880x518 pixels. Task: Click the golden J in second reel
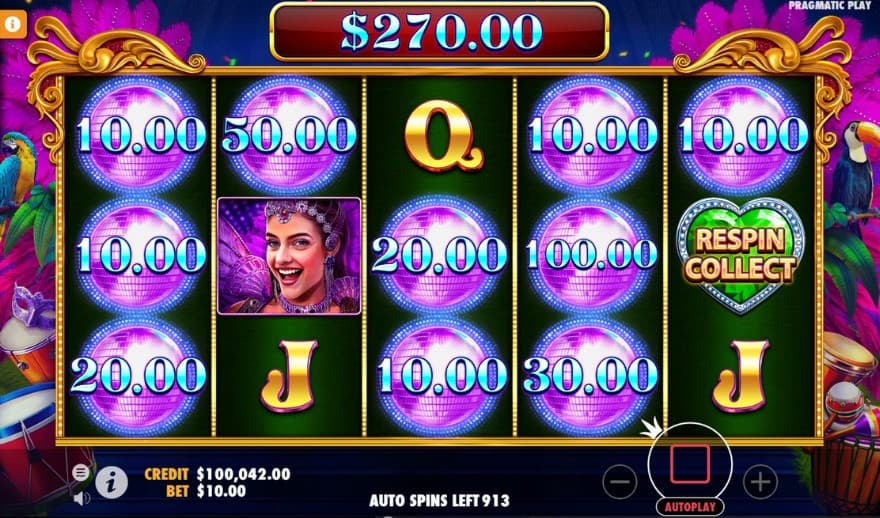click(x=289, y=375)
